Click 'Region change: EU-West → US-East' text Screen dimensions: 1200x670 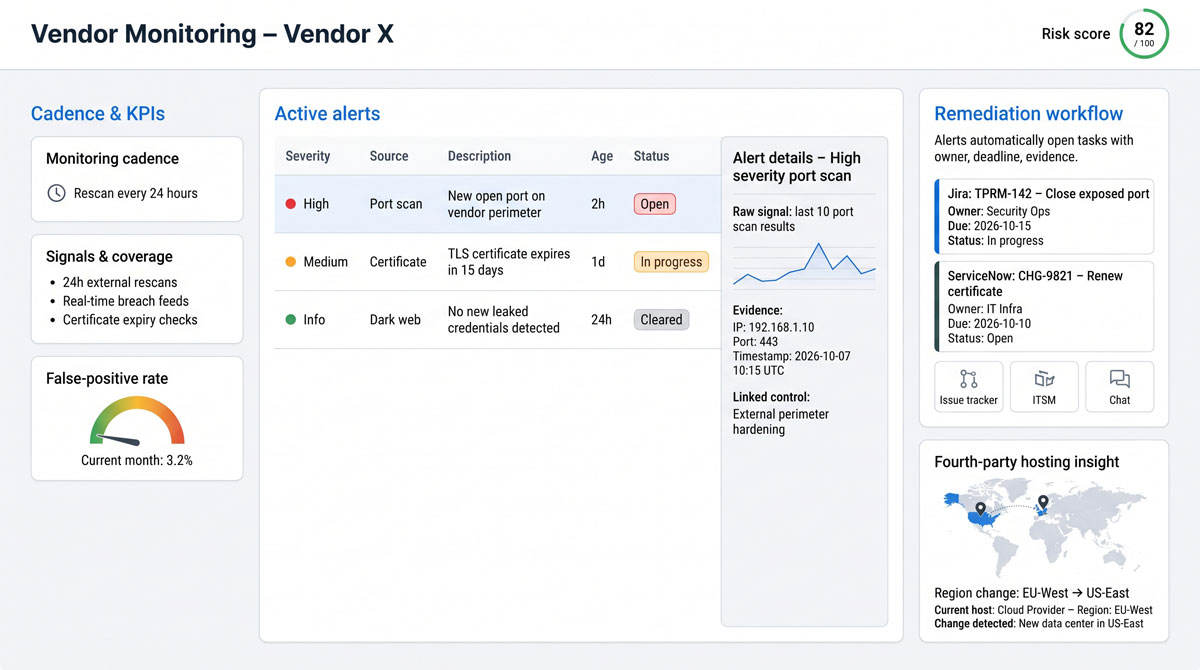(x=1032, y=593)
